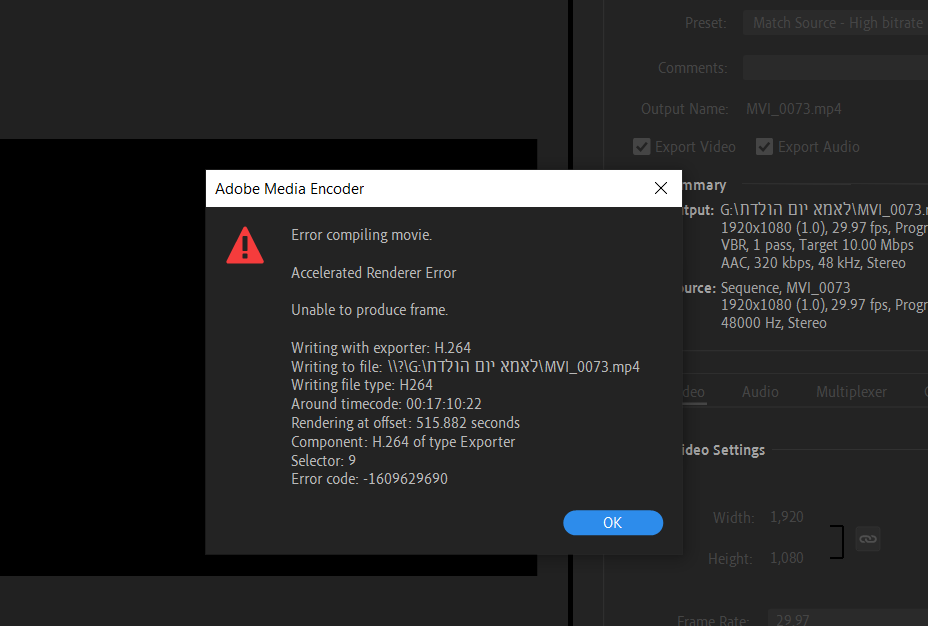Switch to the Video tab behind the dialog
928x626 pixels.
pyautogui.click(x=694, y=392)
